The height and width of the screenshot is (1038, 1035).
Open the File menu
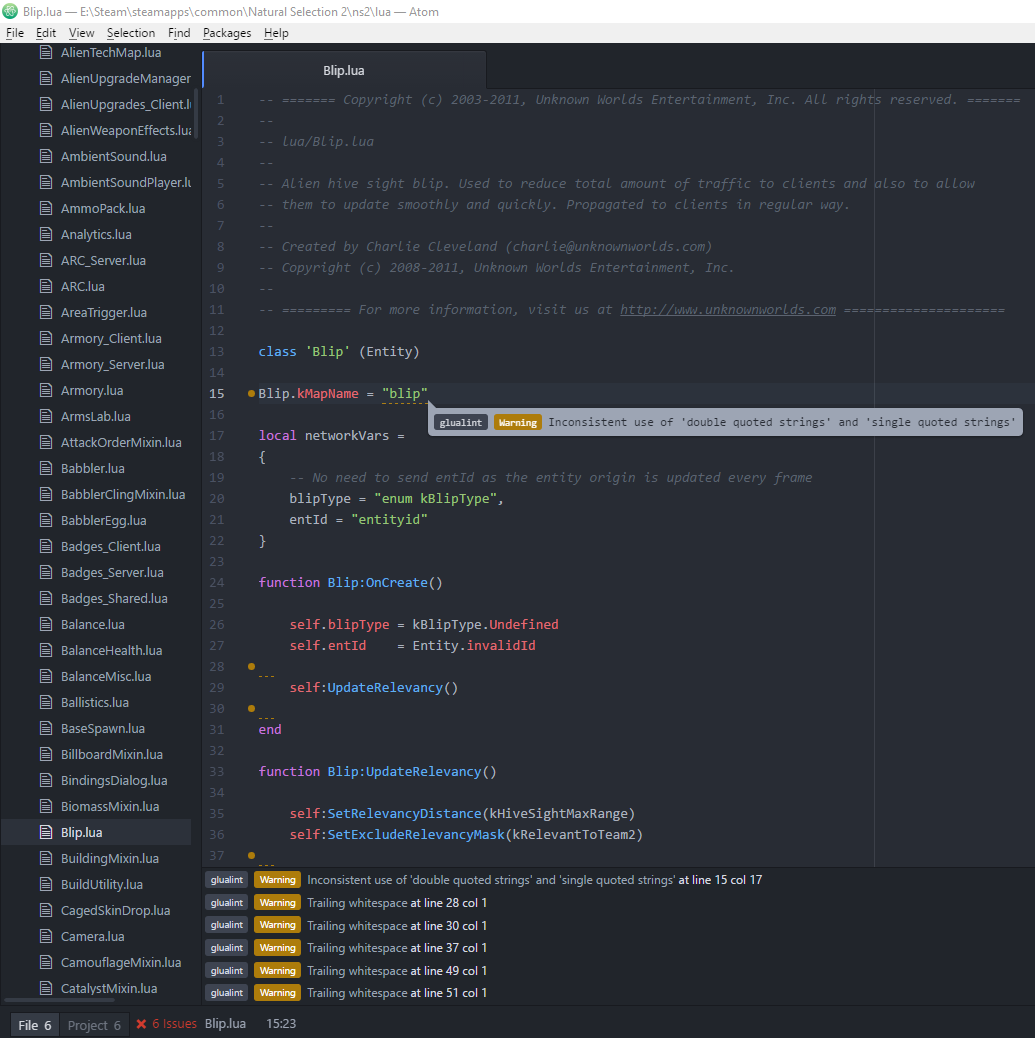[15, 33]
